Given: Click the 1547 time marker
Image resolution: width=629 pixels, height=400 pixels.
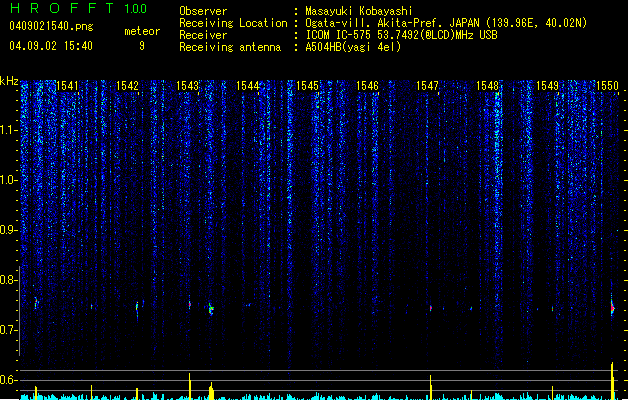Looking at the screenshot, I should click(427, 86).
